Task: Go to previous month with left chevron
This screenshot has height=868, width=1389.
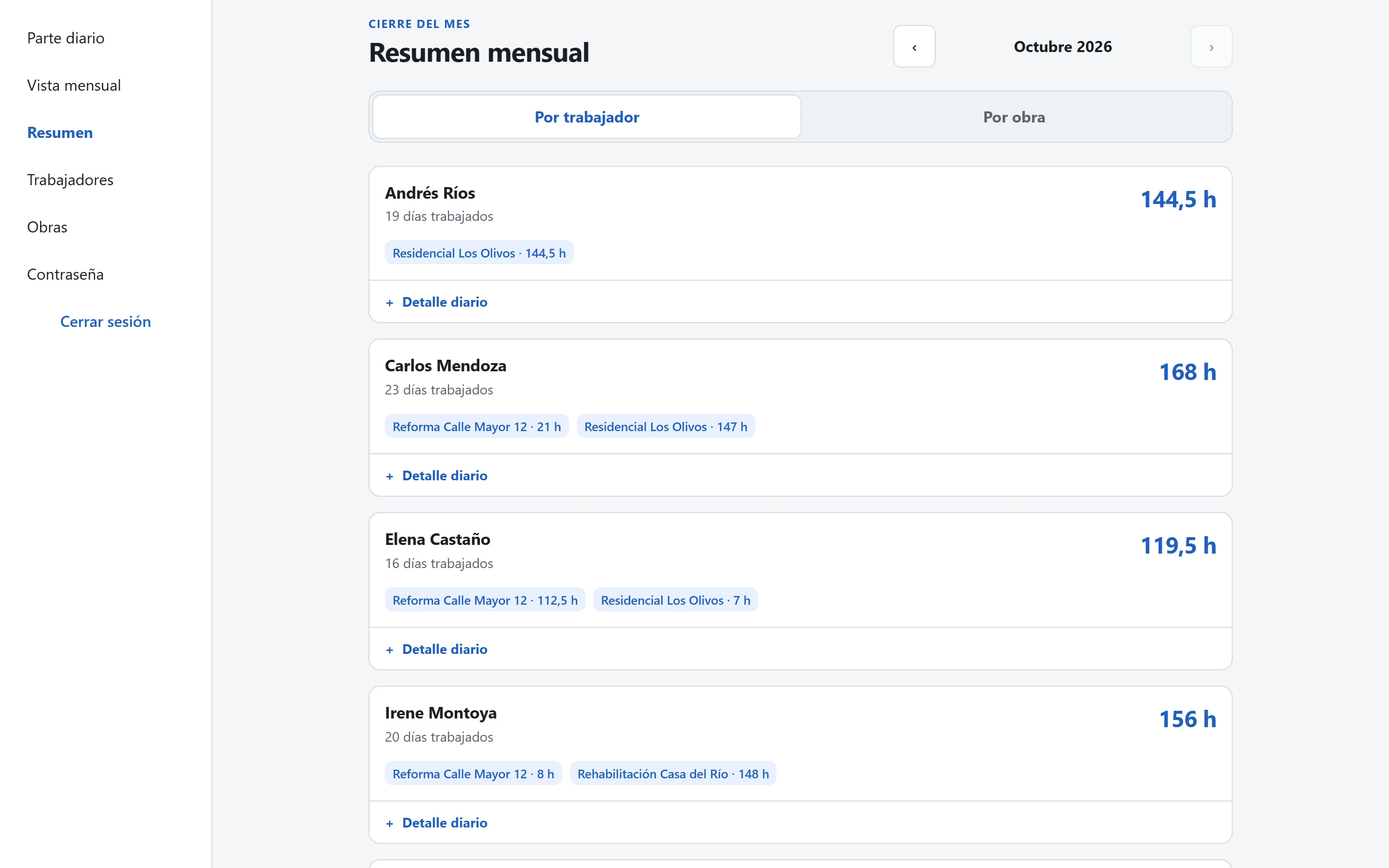Action: click(x=914, y=46)
